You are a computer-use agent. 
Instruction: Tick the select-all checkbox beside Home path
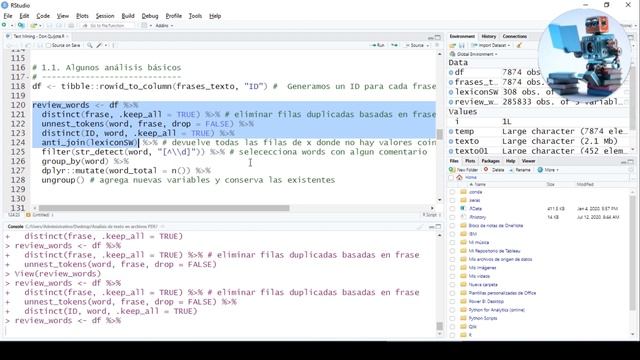click(451, 178)
